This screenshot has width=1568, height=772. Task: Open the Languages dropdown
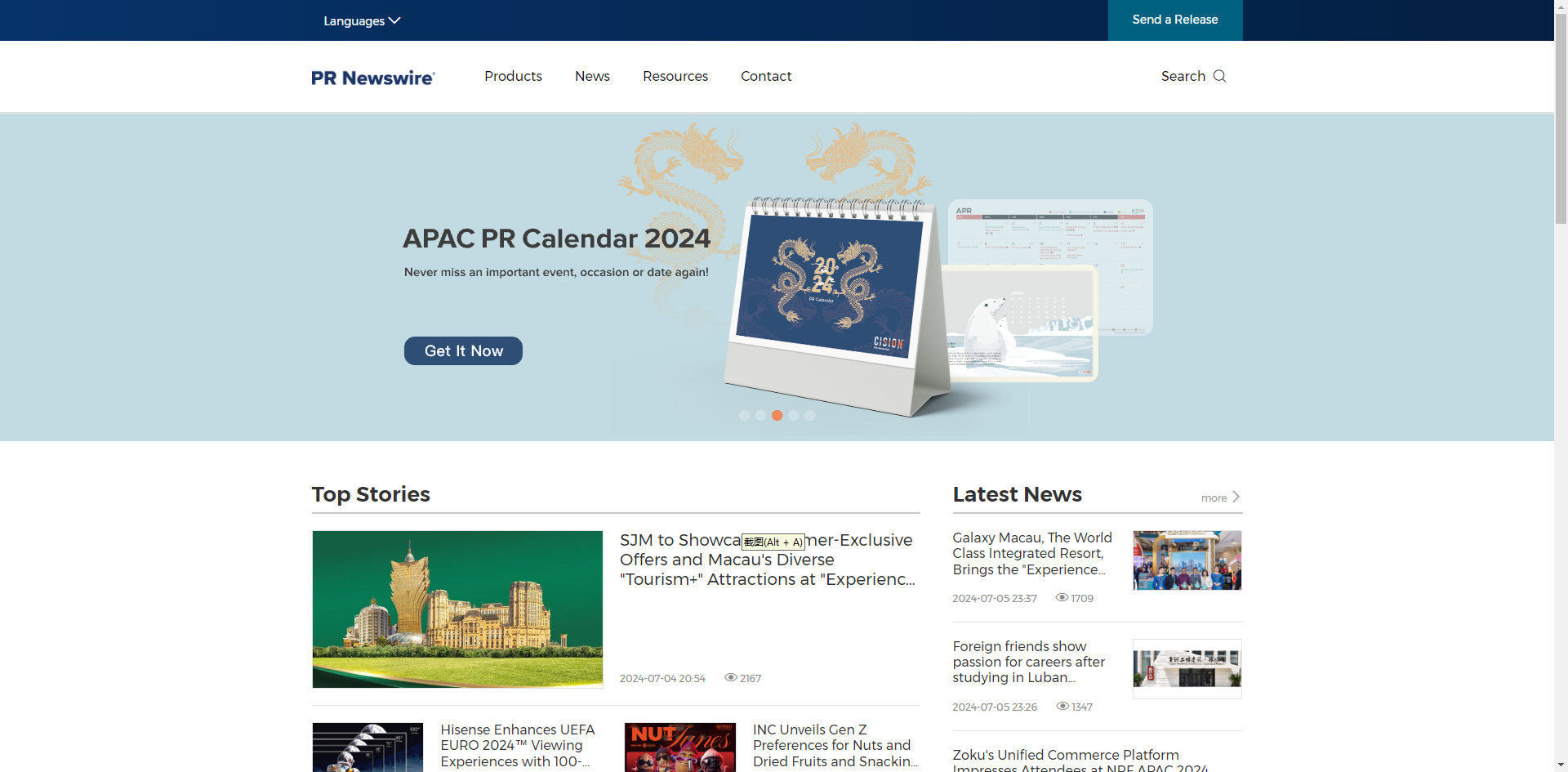[x=362, y=20]
